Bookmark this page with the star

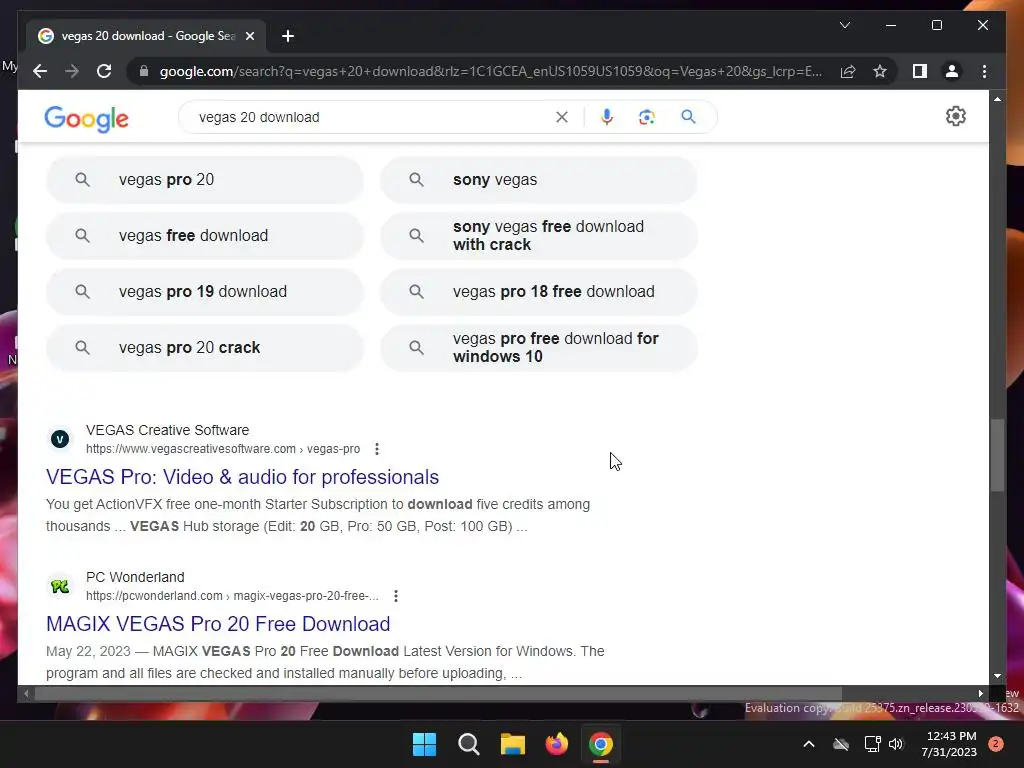(880, 71)
